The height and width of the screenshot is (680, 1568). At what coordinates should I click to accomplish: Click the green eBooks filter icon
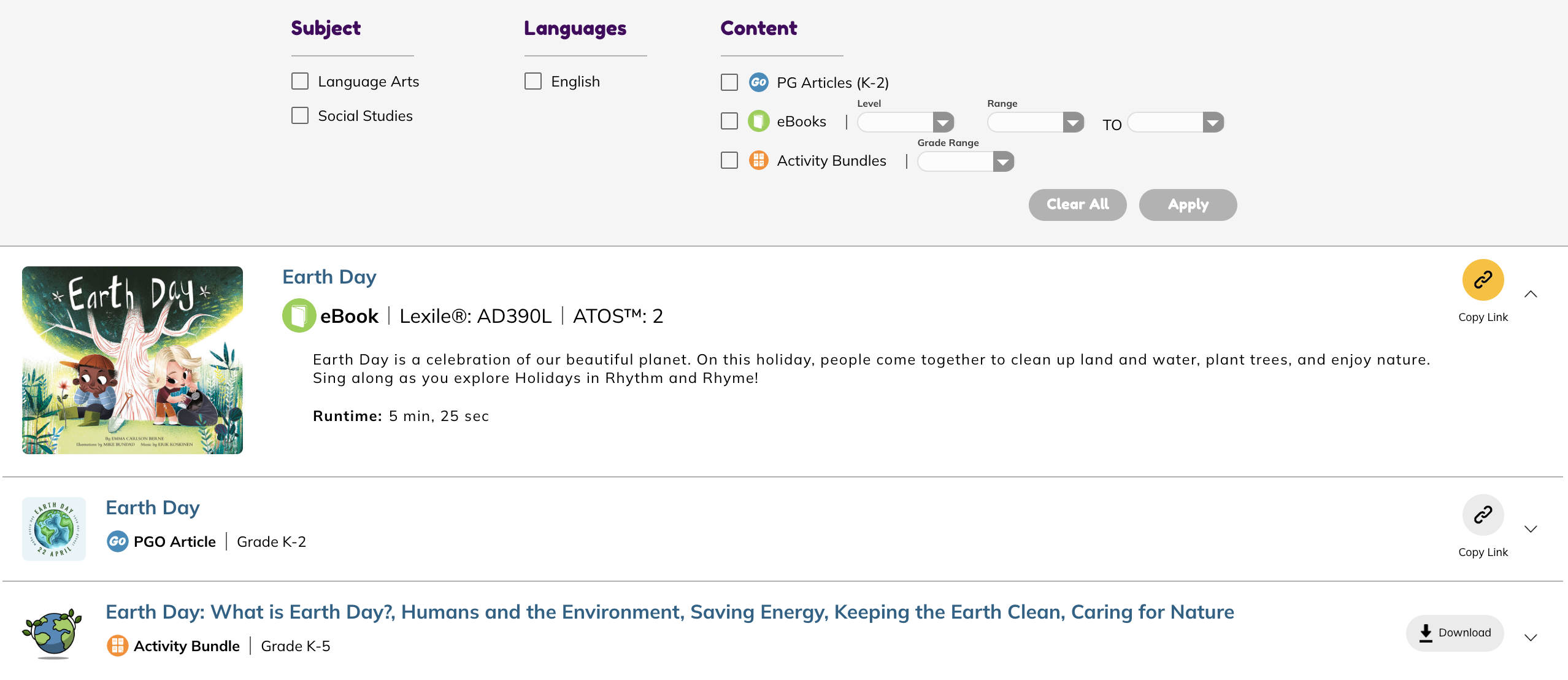[759, 121]
